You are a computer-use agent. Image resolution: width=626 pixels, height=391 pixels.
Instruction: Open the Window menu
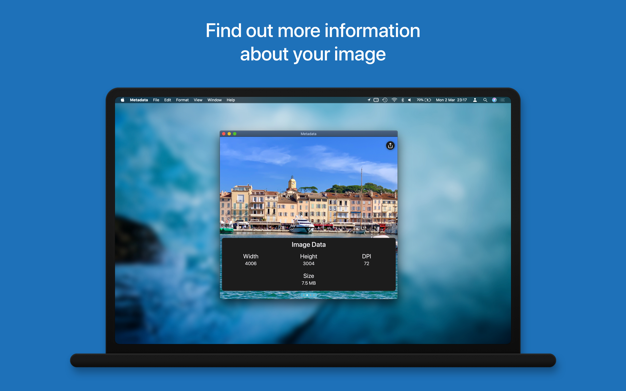214,100
